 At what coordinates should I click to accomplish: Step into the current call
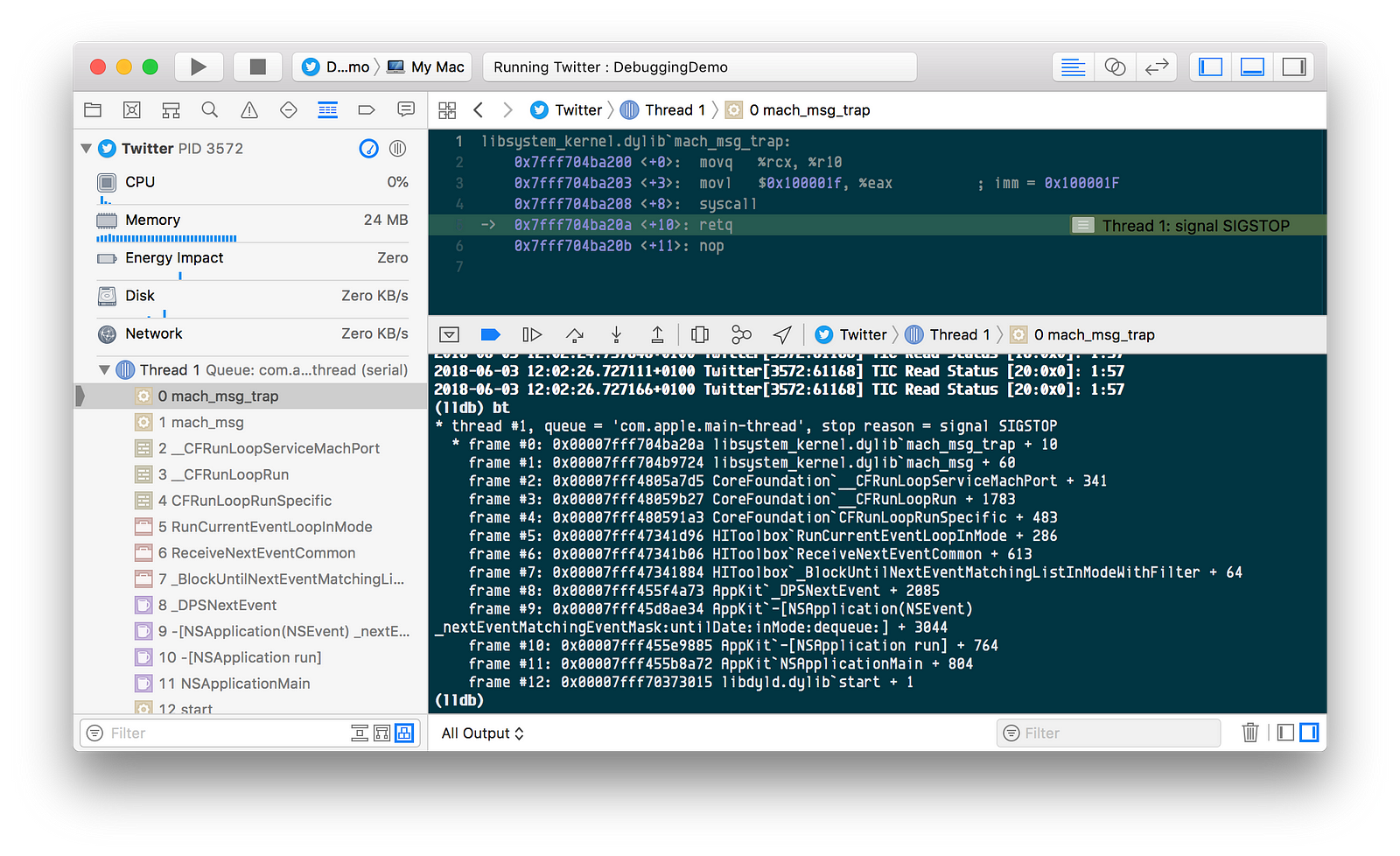[616, 334]
